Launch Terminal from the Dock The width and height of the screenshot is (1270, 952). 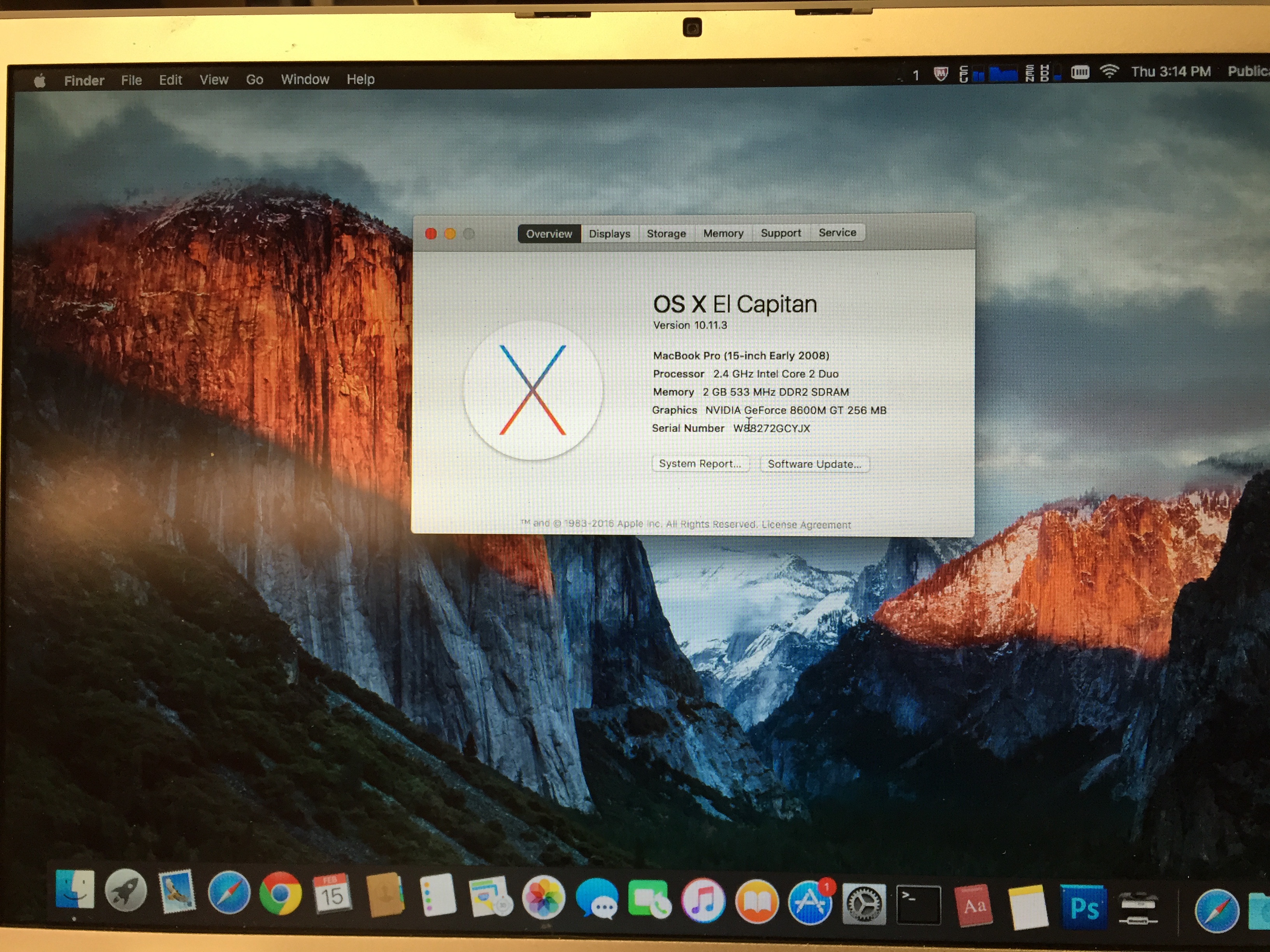[x=919, y=905]
